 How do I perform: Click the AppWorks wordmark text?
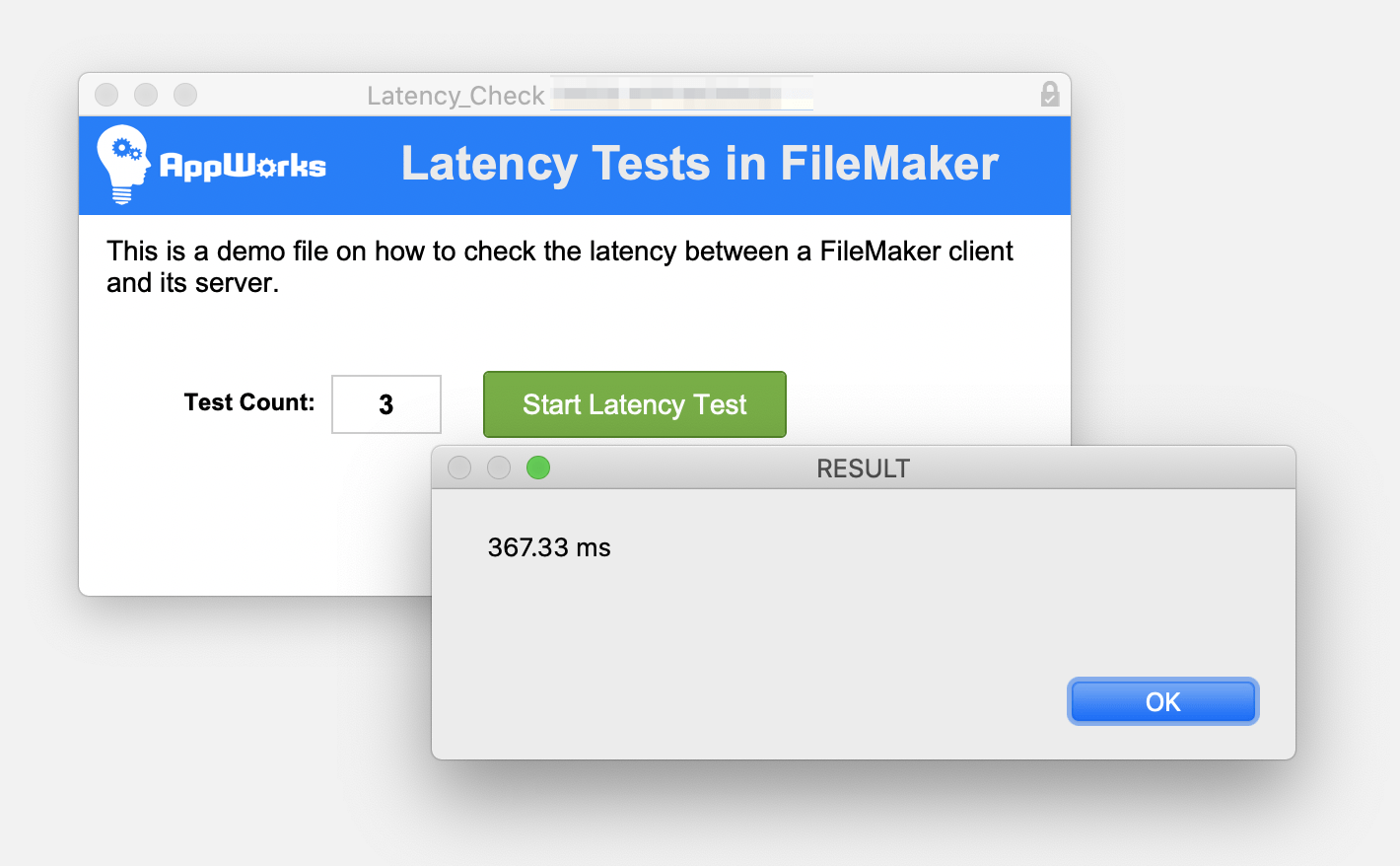[x=243, y=166]
